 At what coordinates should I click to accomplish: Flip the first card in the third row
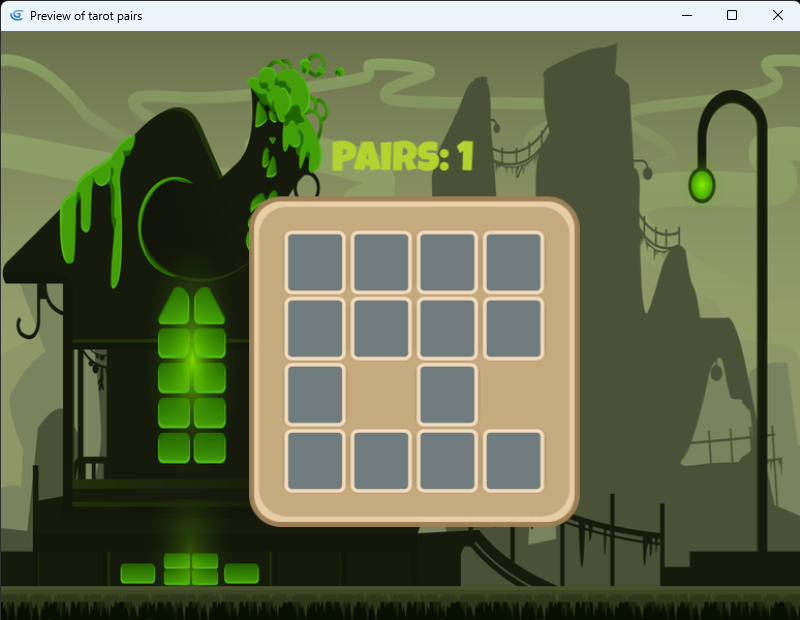(315, 395)
